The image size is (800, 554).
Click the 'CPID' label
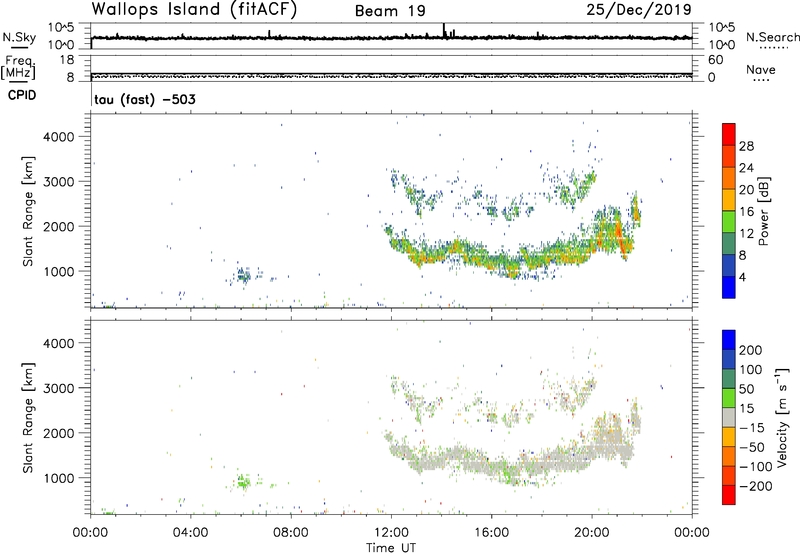(22, 95)
